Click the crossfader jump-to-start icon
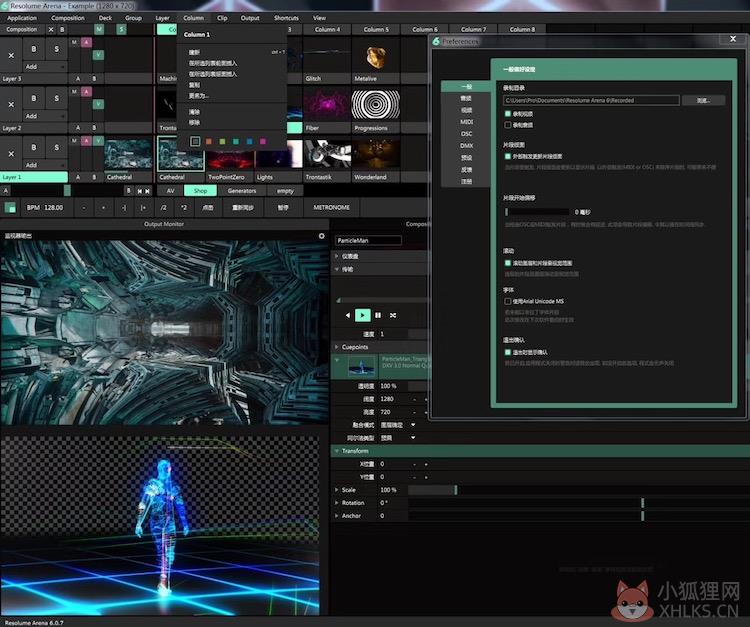 pyautogui.click(x=140, y=191)
